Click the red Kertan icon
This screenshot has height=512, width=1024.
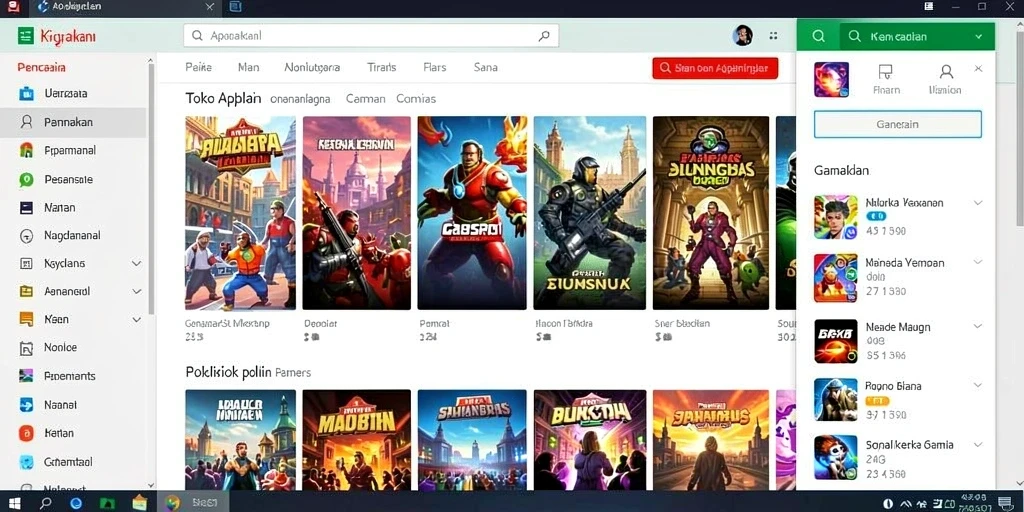tap(26, 433)
